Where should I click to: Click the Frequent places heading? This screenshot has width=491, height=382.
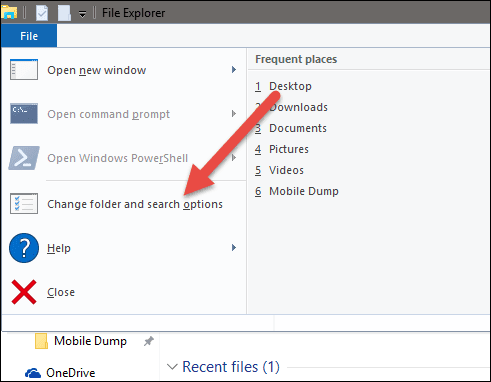pos(296,59)
